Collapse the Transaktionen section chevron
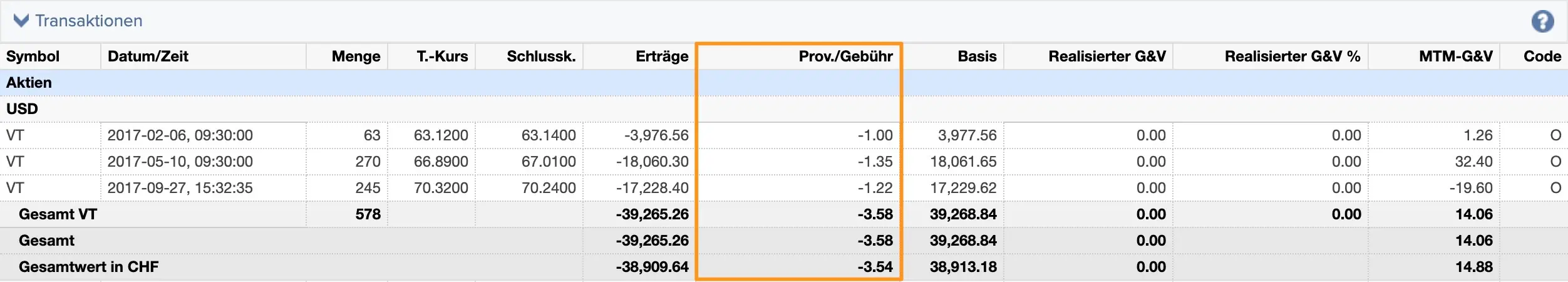This screenshot has height=282, width=1568. tap(21, 21)
